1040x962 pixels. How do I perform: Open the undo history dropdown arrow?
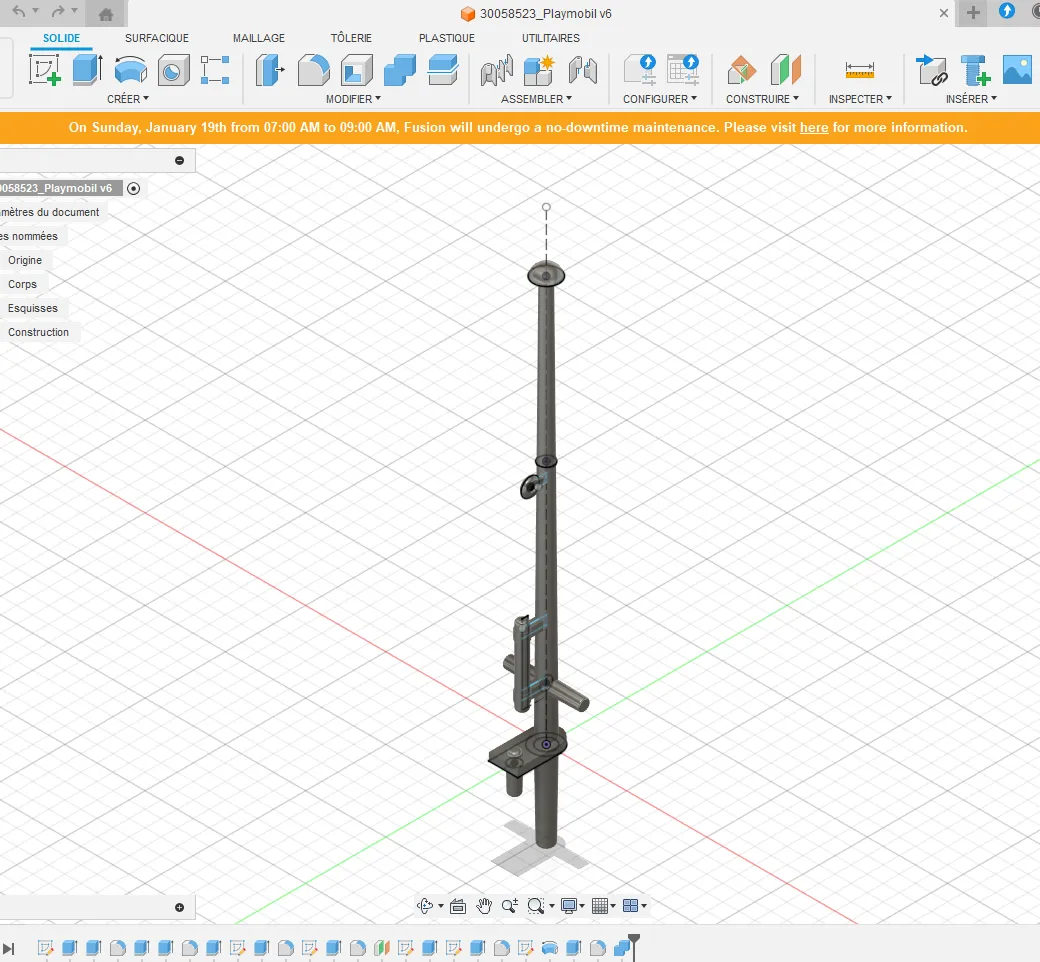(36, 11)
